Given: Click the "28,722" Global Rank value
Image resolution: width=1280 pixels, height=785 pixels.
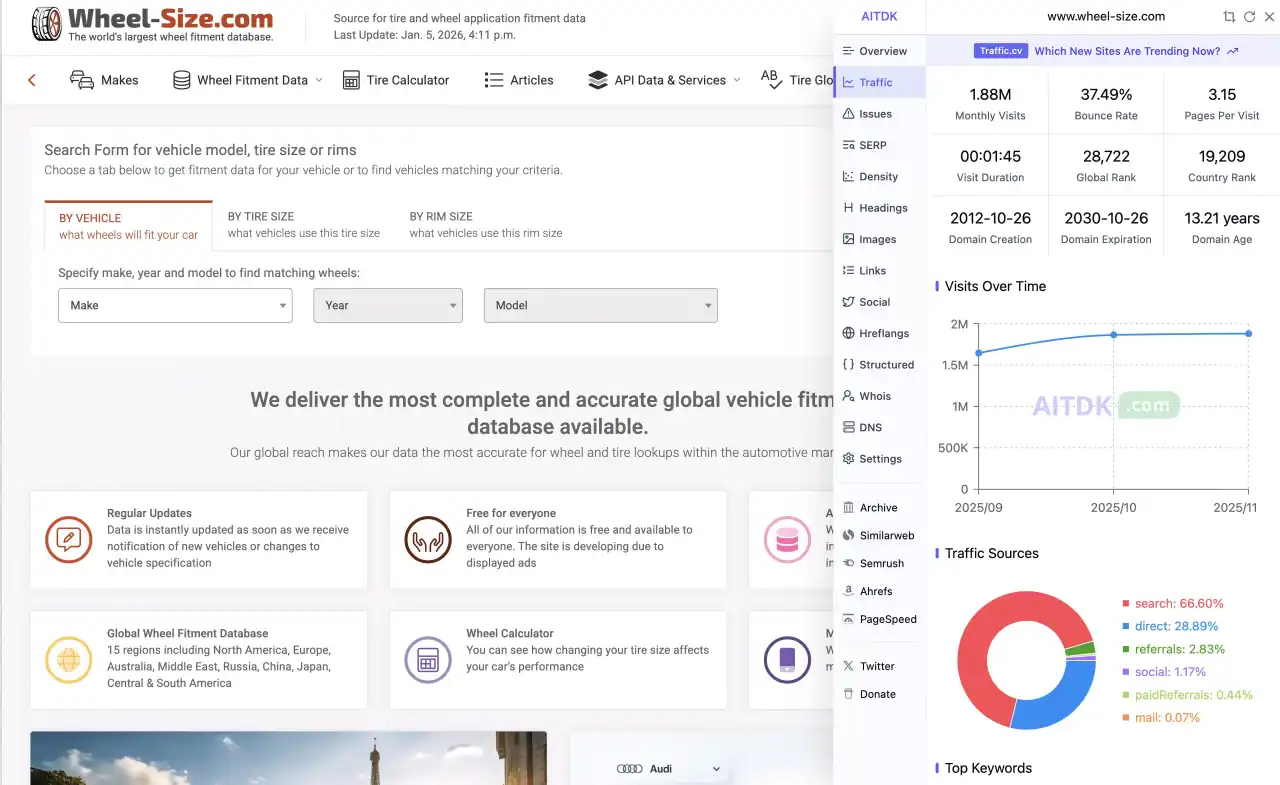Looking at the screenshot, I should (1106, 157).
